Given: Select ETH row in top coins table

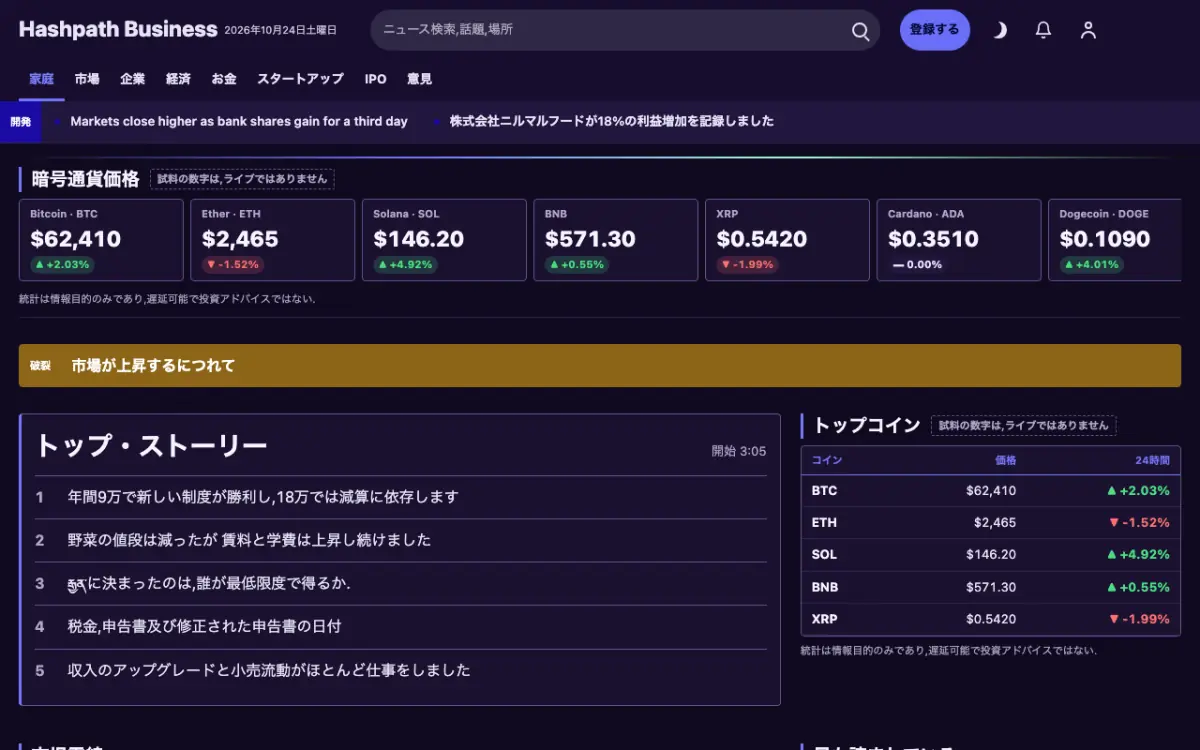Looking at the screenshot, I should pos(991,522).
